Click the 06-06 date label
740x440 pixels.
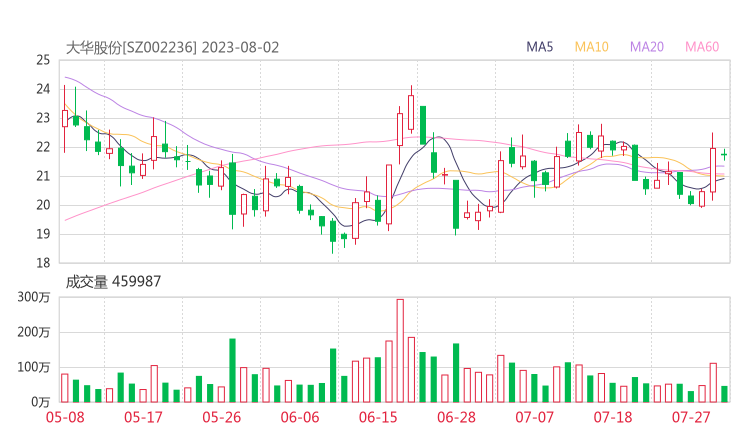[x=300, y=417]
